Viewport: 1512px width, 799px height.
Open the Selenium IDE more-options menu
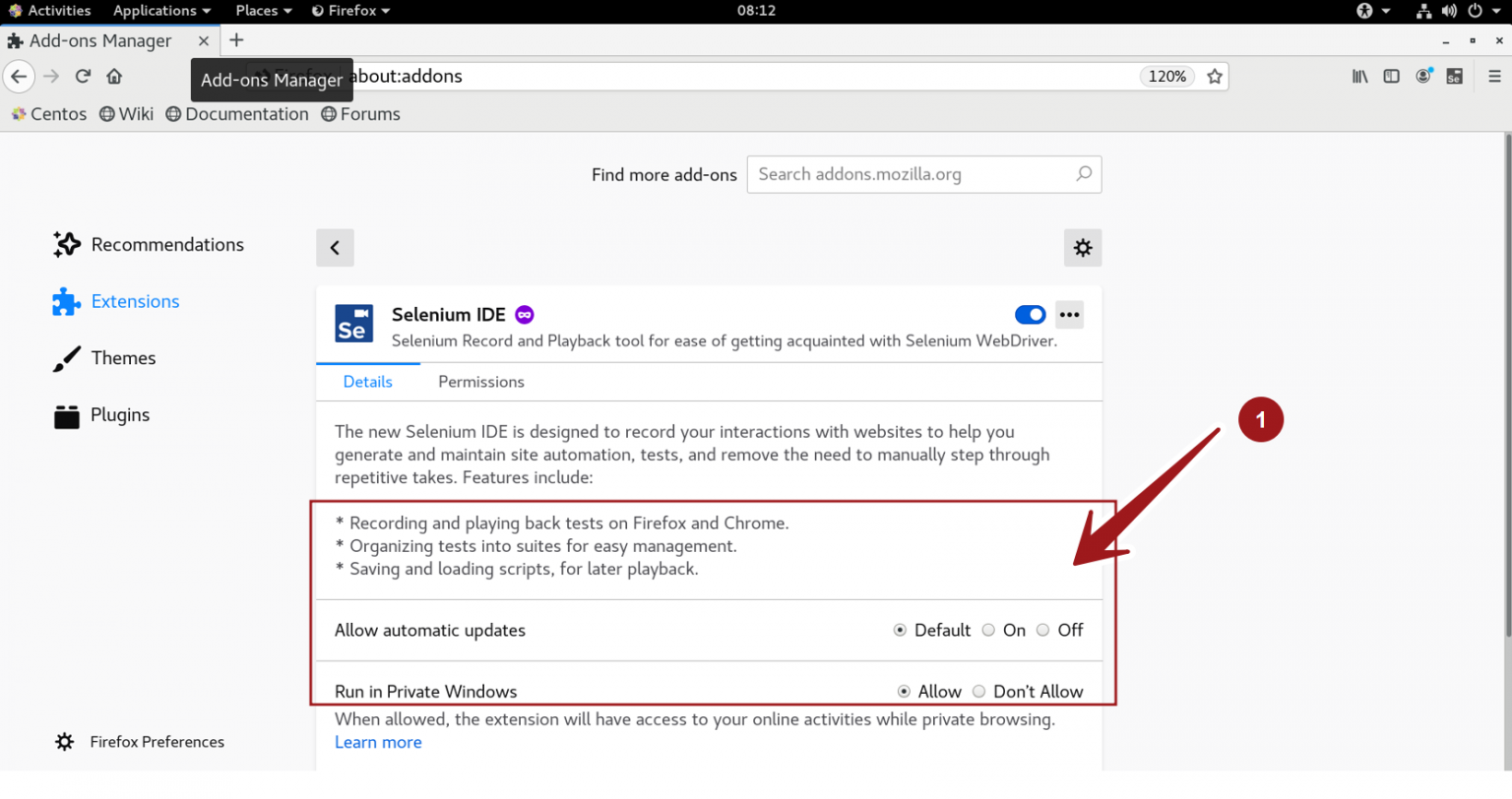1069,314
